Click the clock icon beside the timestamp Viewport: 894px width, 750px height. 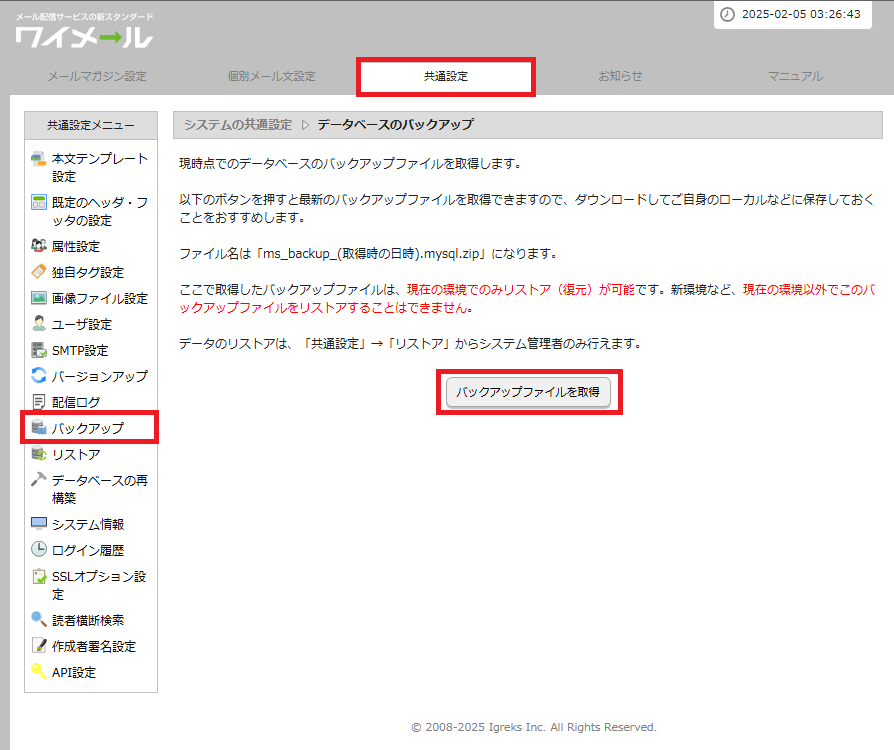point(728,14)
